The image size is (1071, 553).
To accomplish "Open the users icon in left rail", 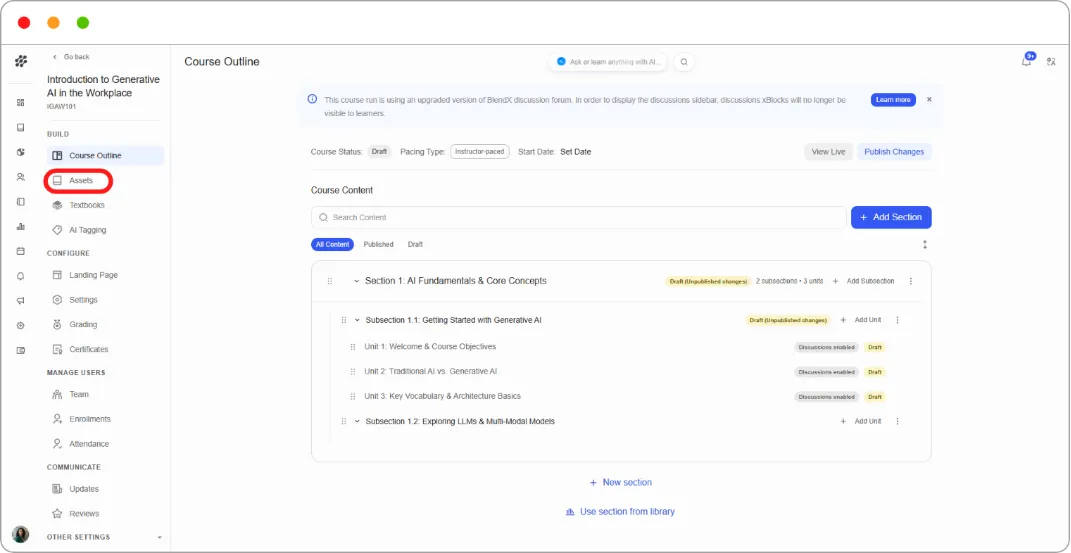I will [20, 177].
